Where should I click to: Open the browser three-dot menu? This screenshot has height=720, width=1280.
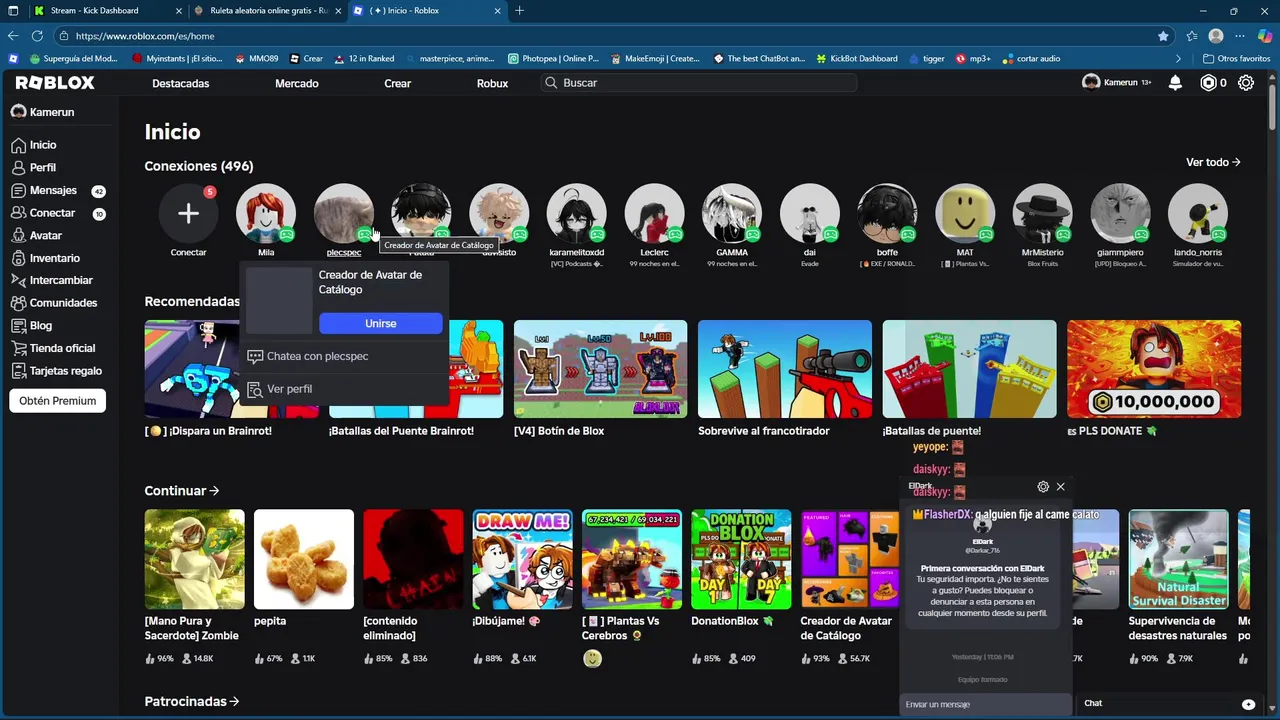point(1240,36)
